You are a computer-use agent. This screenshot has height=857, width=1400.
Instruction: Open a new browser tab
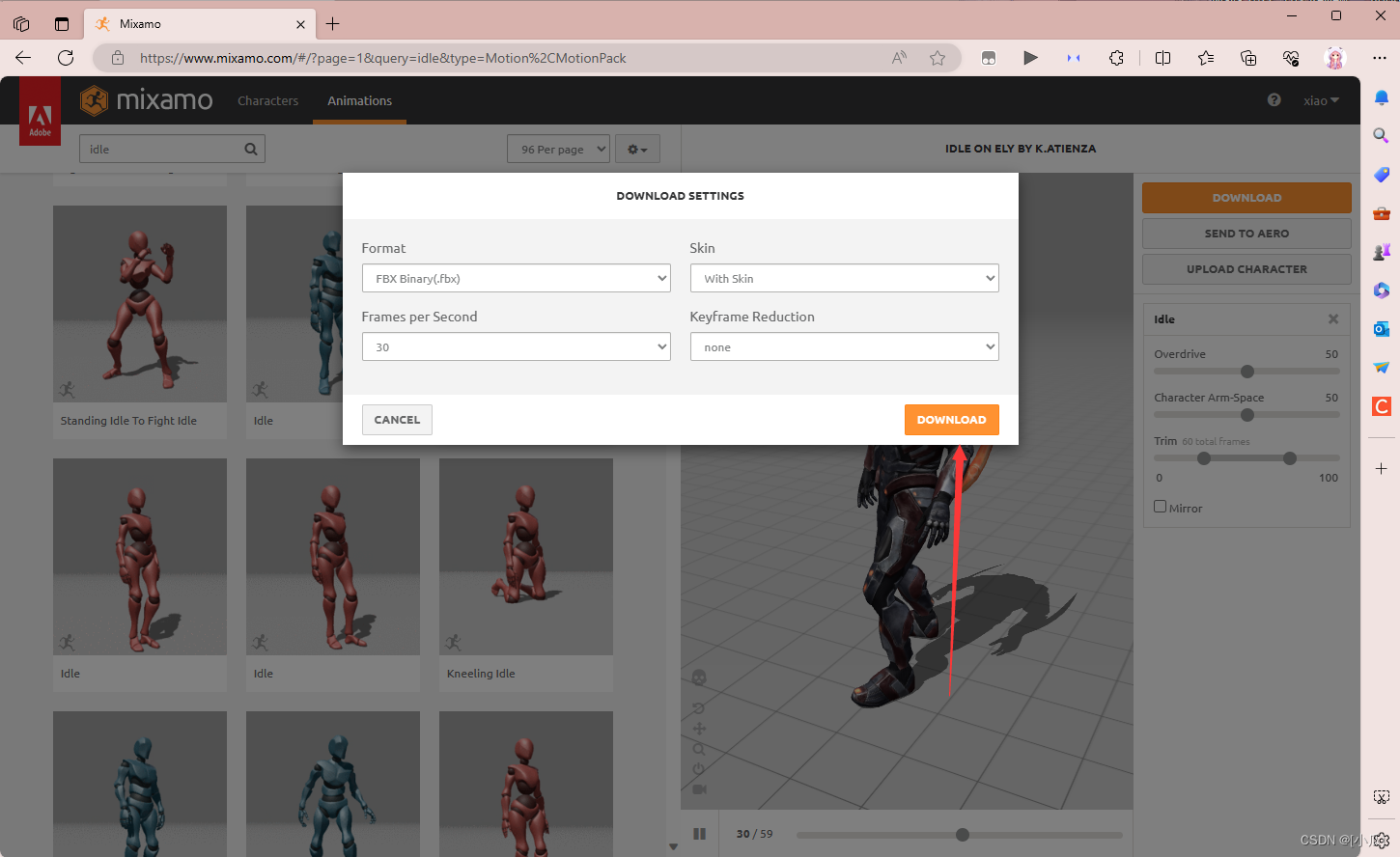click(333, 24)
